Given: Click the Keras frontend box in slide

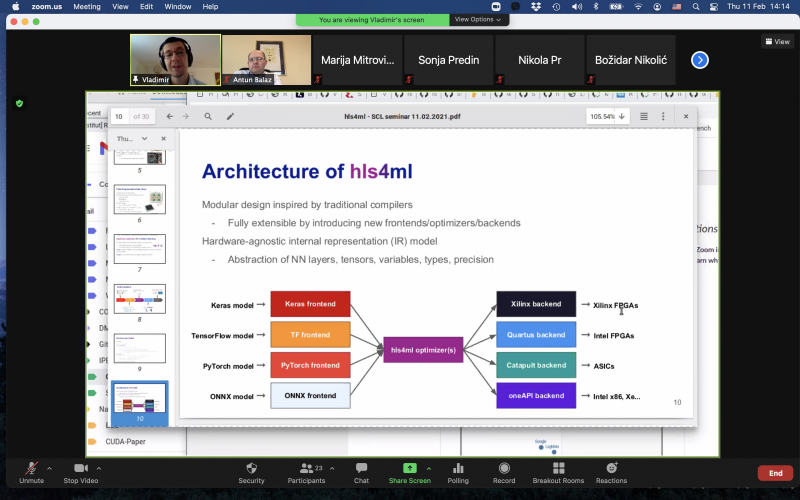Looking at the screenshot, I should click(x=310, y=304).
